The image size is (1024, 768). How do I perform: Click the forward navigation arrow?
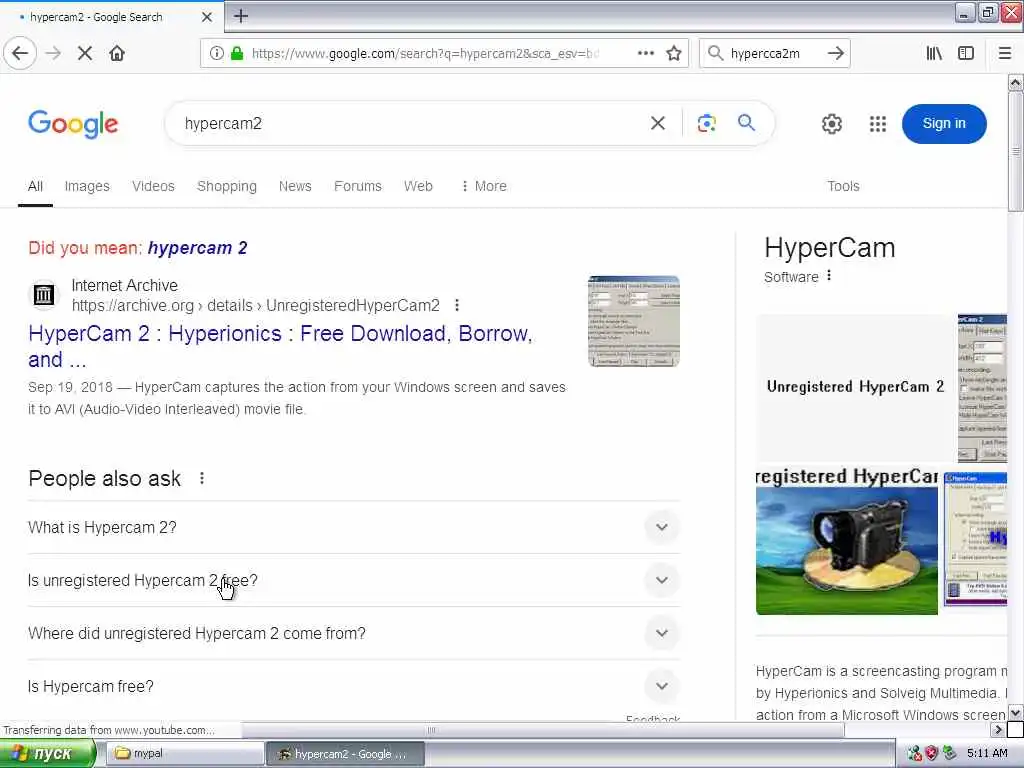(54, 54)
